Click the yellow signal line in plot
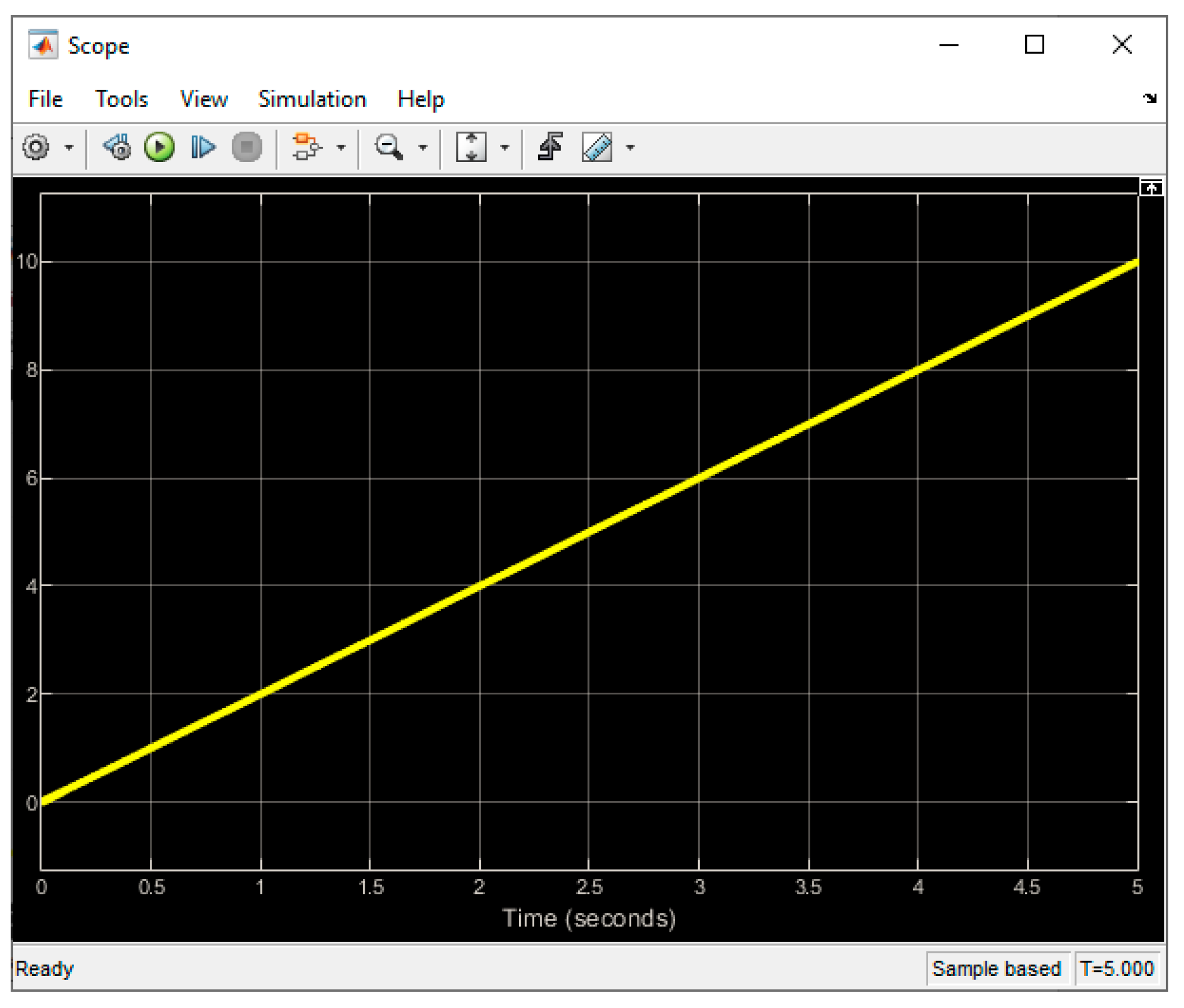Viewport: 1184px width, 1008px height. coord(589,532)
